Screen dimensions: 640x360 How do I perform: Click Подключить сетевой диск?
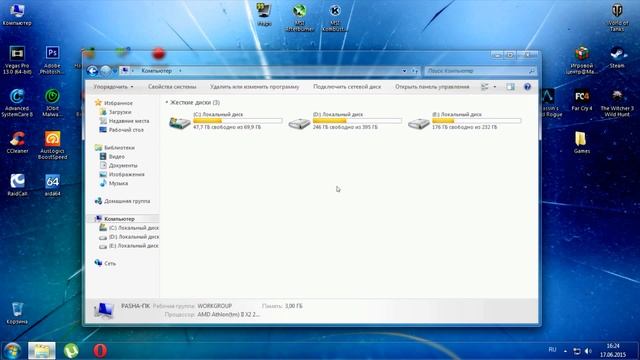[x=347, y=87]
